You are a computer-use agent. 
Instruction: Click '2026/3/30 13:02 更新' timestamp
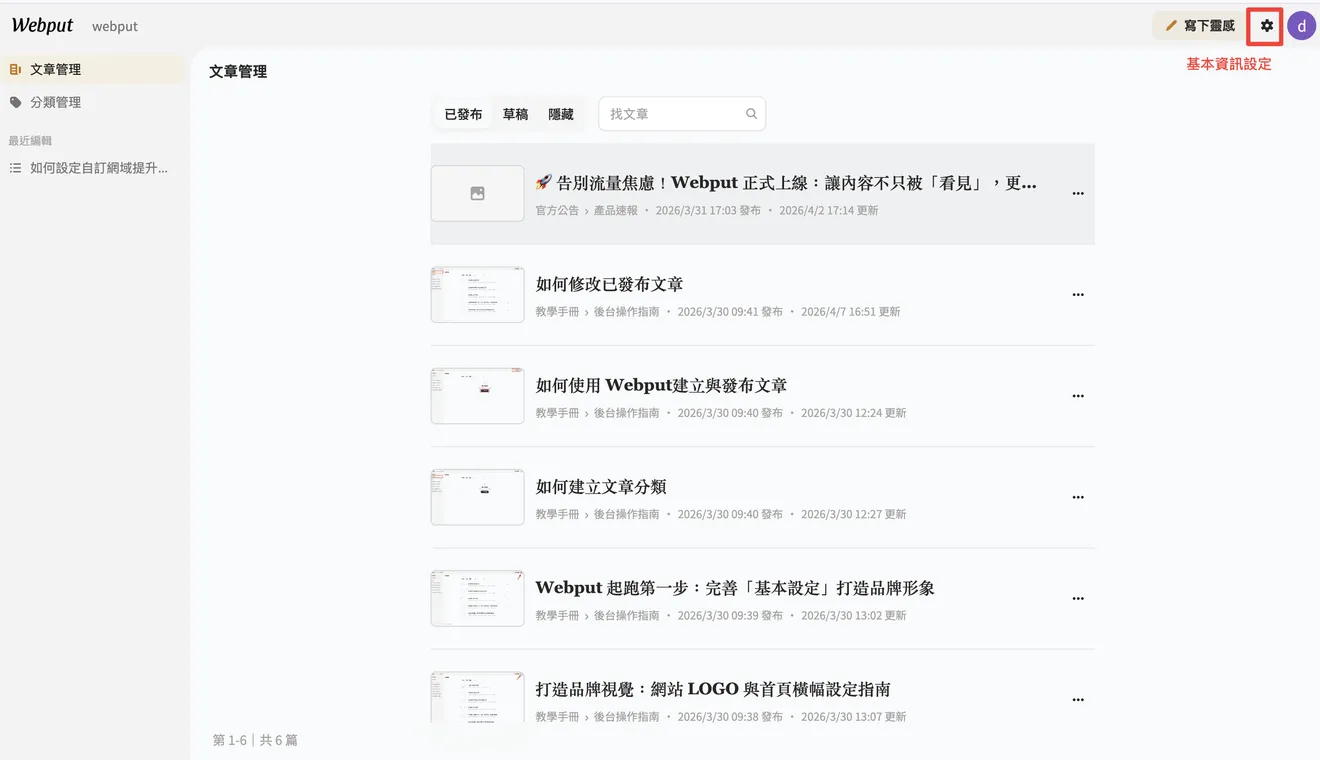point(854,616)
